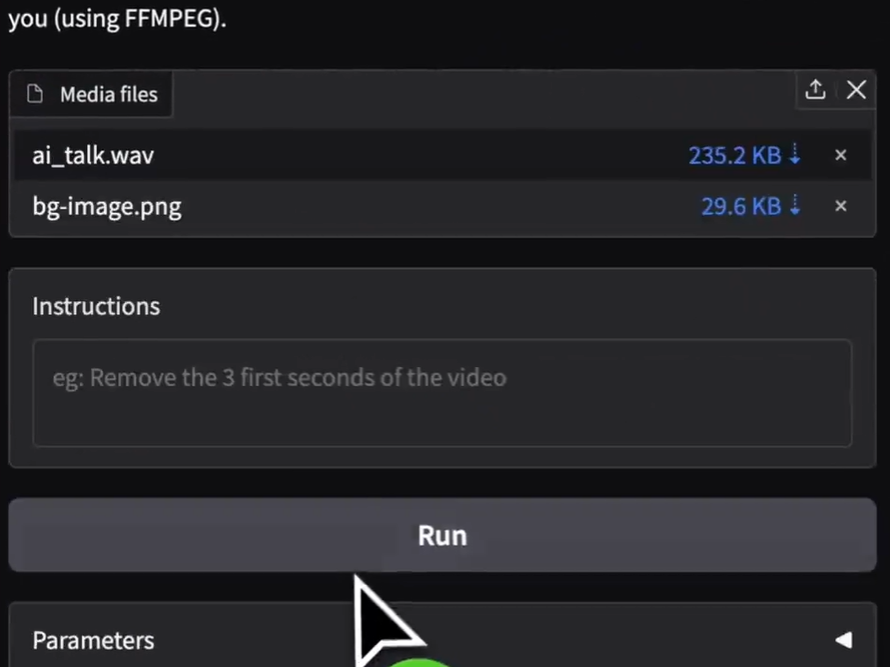This screenshot has height=667, width=890.
Task: Click the empty area of the ai_talk.wav row
Action: 420,155
